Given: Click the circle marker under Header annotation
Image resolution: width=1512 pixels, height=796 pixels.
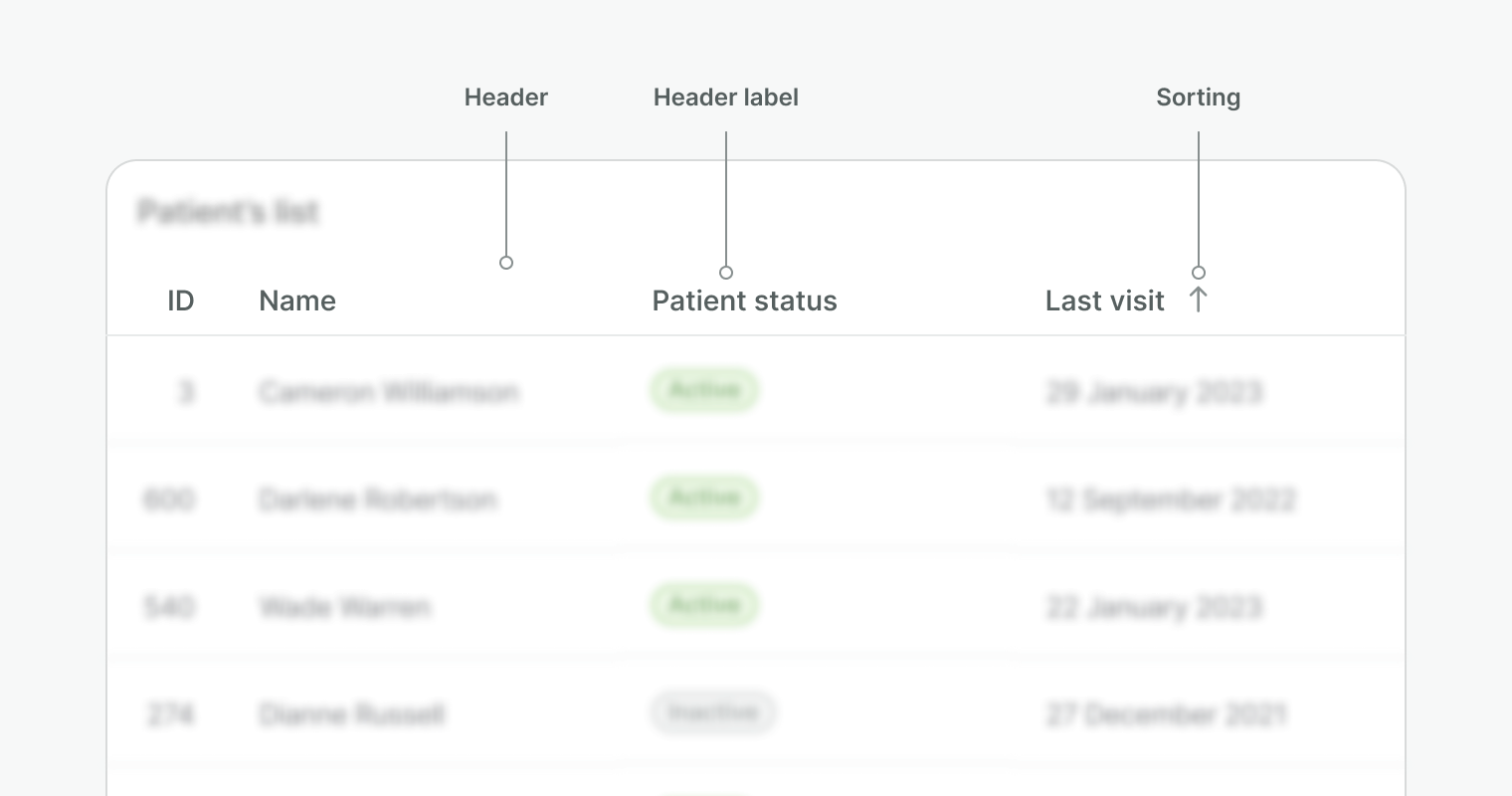Looking at the screenshot, I should tap(506, 263).
